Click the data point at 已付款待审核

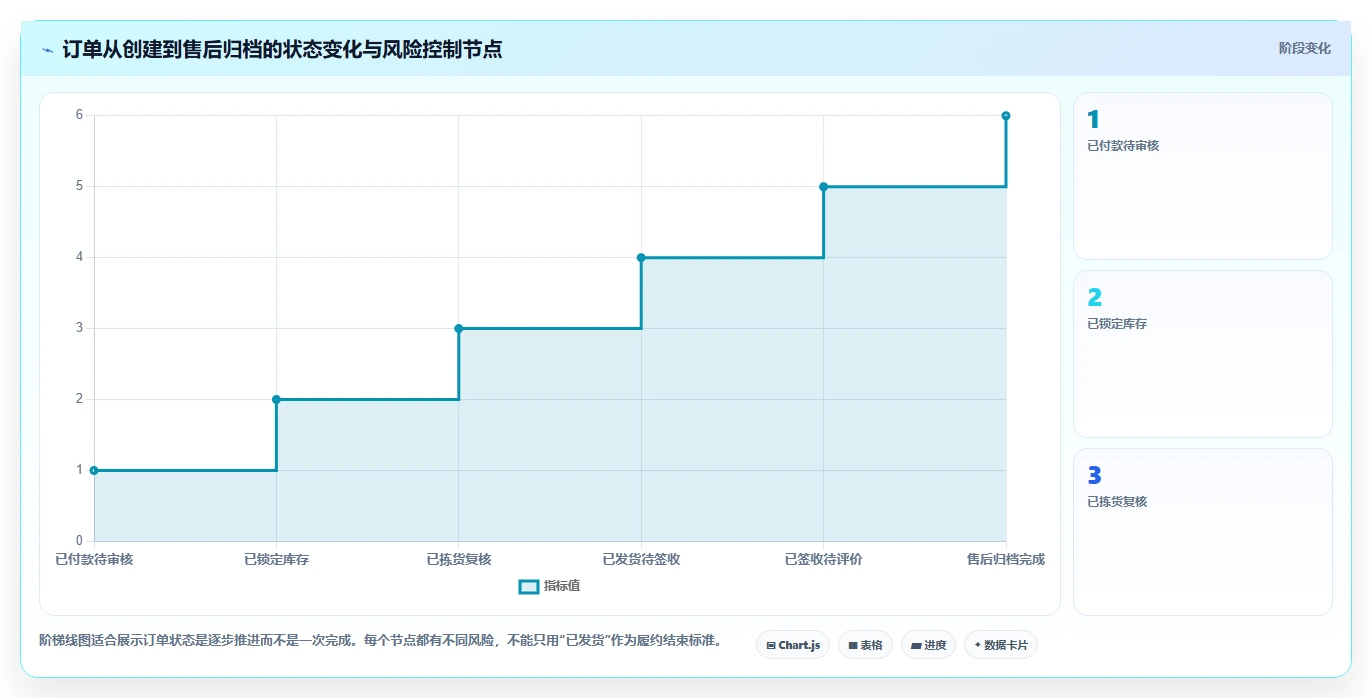[94, 470]
